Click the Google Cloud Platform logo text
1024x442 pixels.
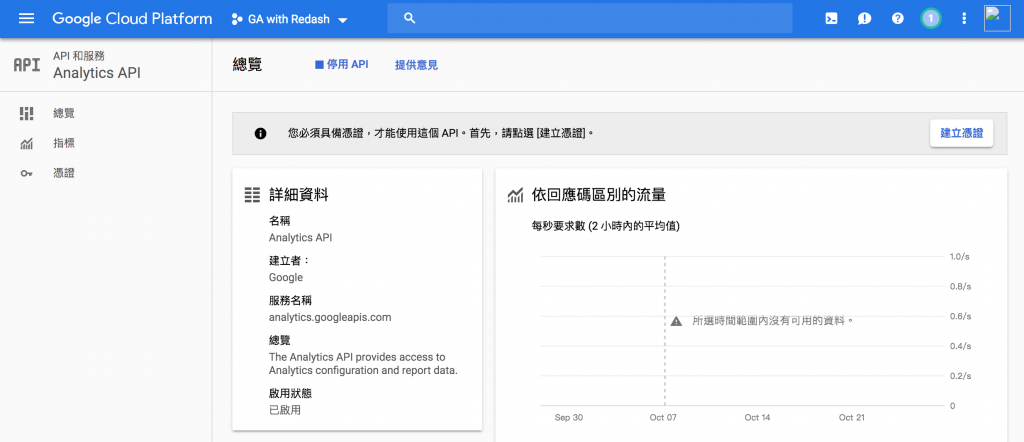click(x=133, y=18)
